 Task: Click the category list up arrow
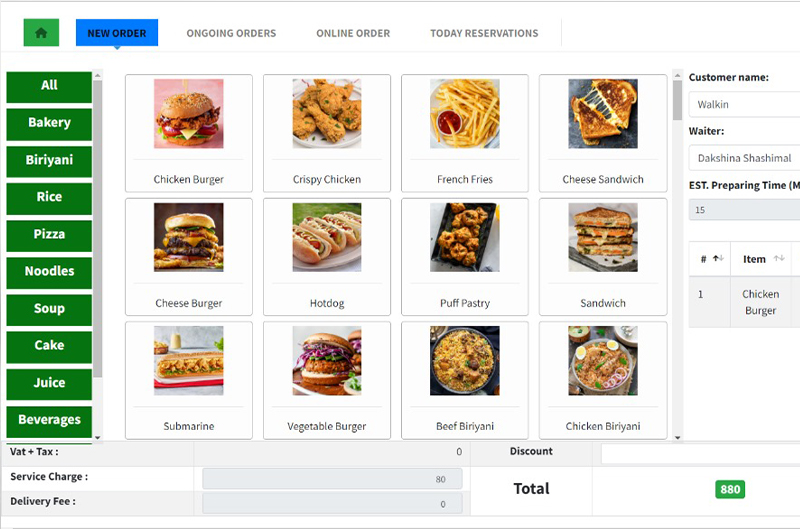(97, 76)
